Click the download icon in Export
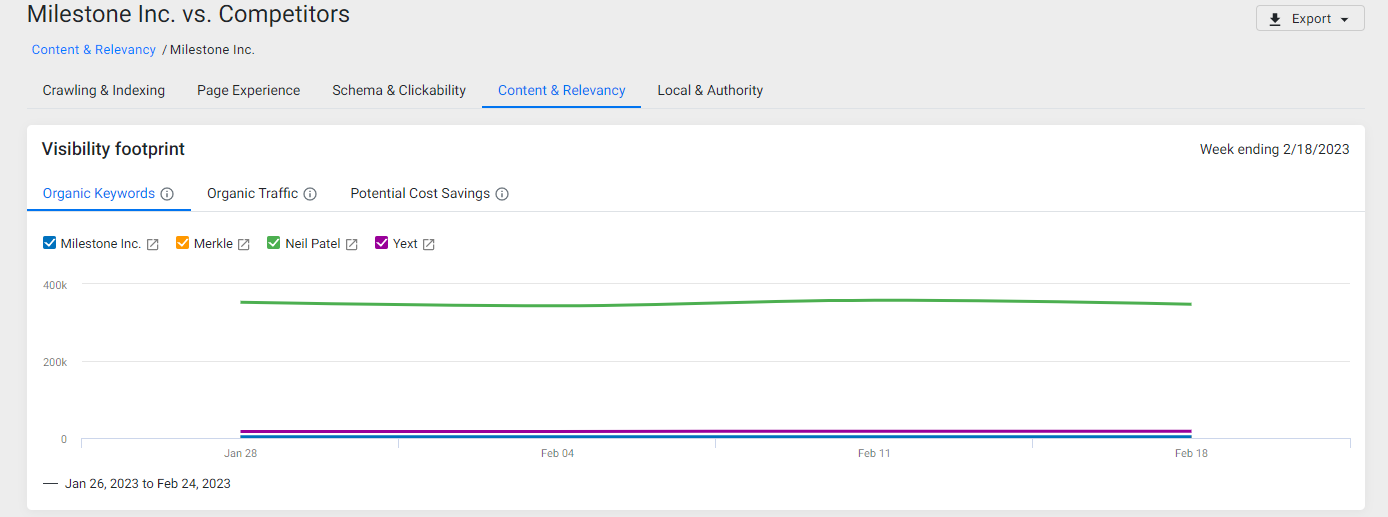This screenshot has height=517, width=1388. coord(1275,19)
